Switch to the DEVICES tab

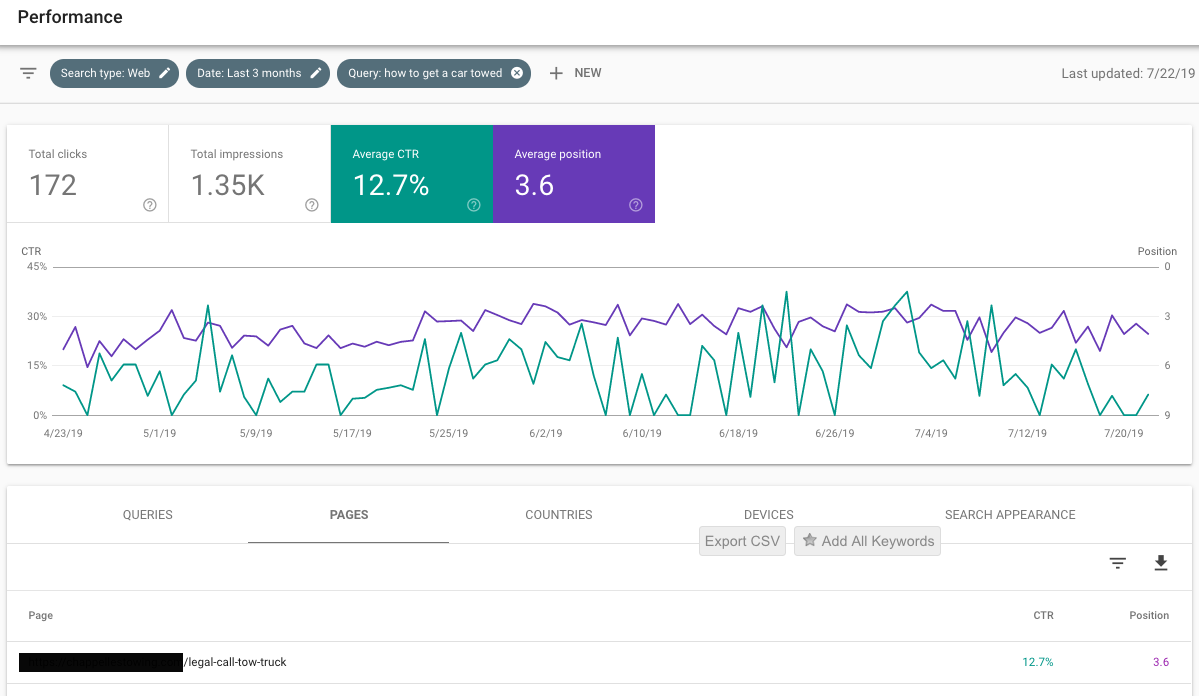tap(768, 514)
